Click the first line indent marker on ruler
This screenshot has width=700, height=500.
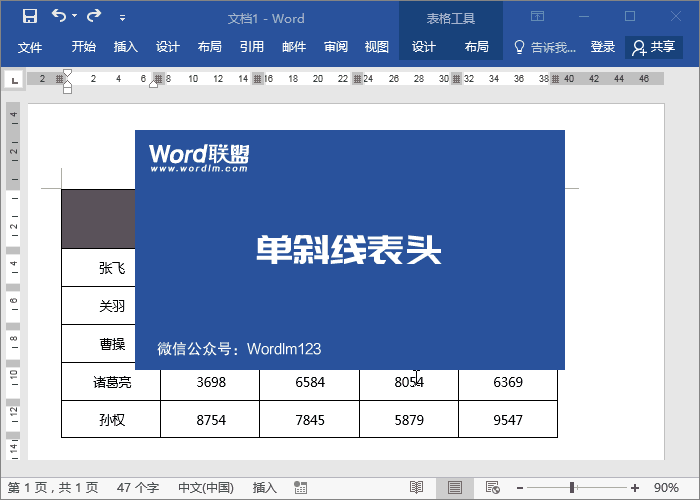pos(67,73)
